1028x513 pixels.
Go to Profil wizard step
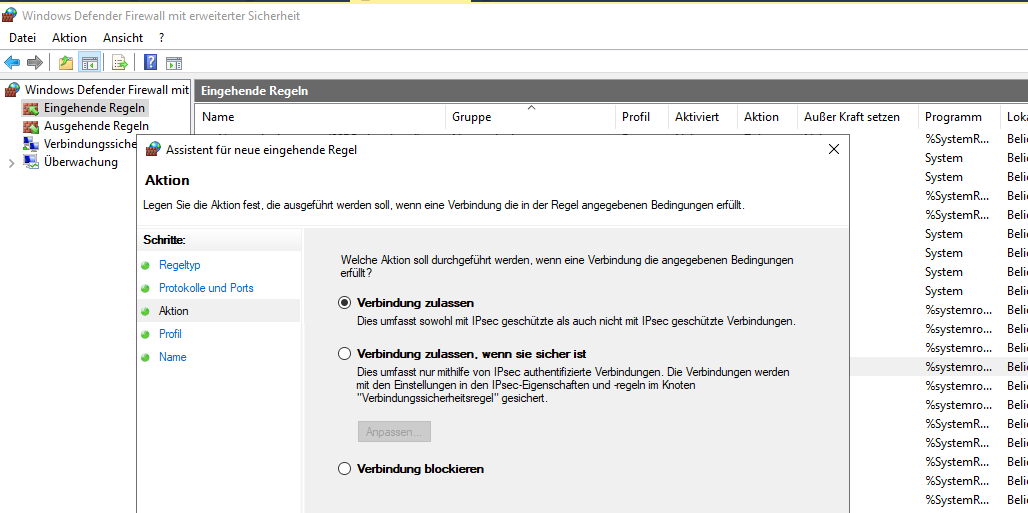(x=170, y=334)
